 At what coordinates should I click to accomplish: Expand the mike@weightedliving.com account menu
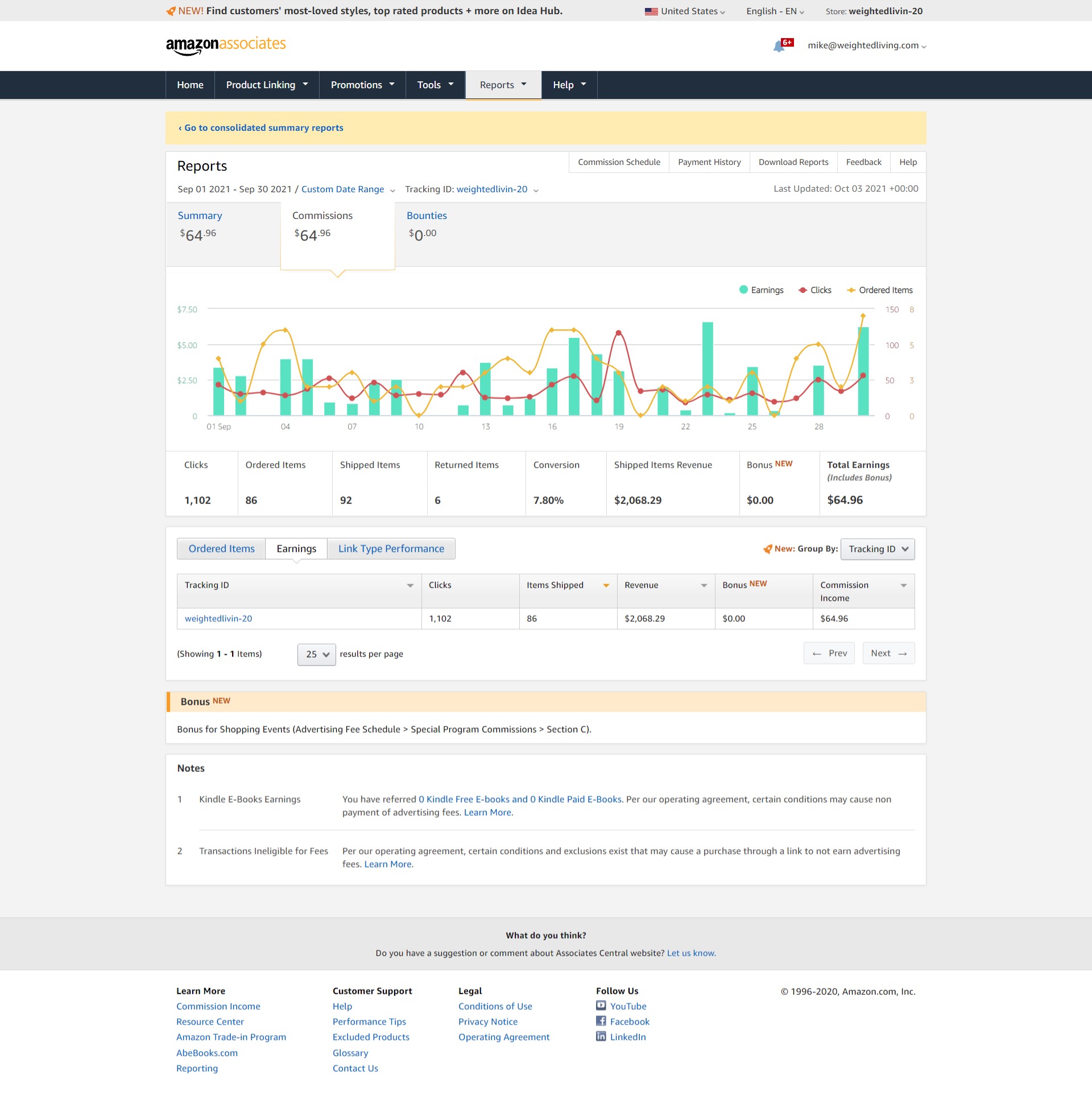point(867,46)
